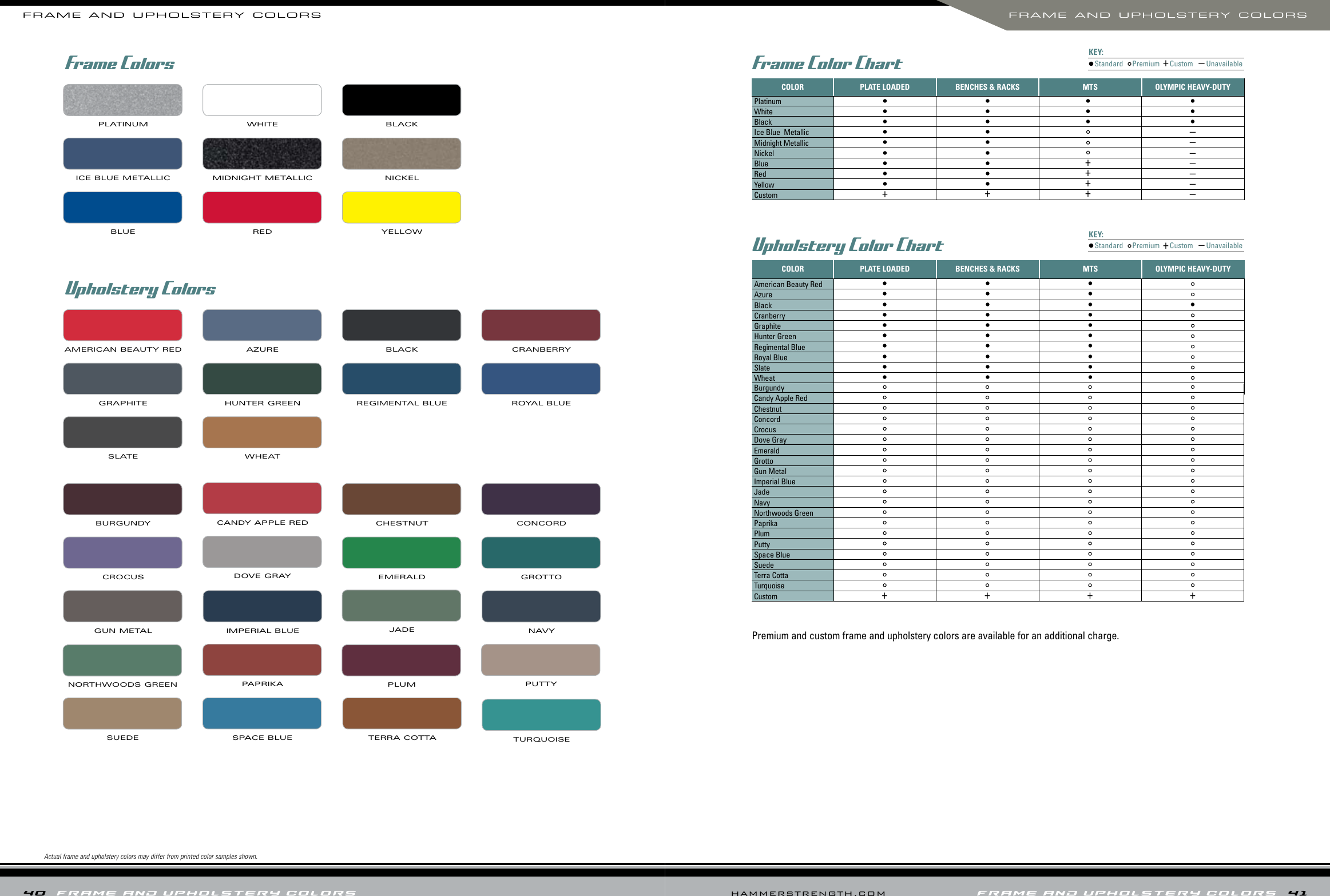This screenshot has width=1330, height=896.
Task: Click OLYMPIC HEAVY-DUTY header in upholstery chart
Action: coord(1193,269)
